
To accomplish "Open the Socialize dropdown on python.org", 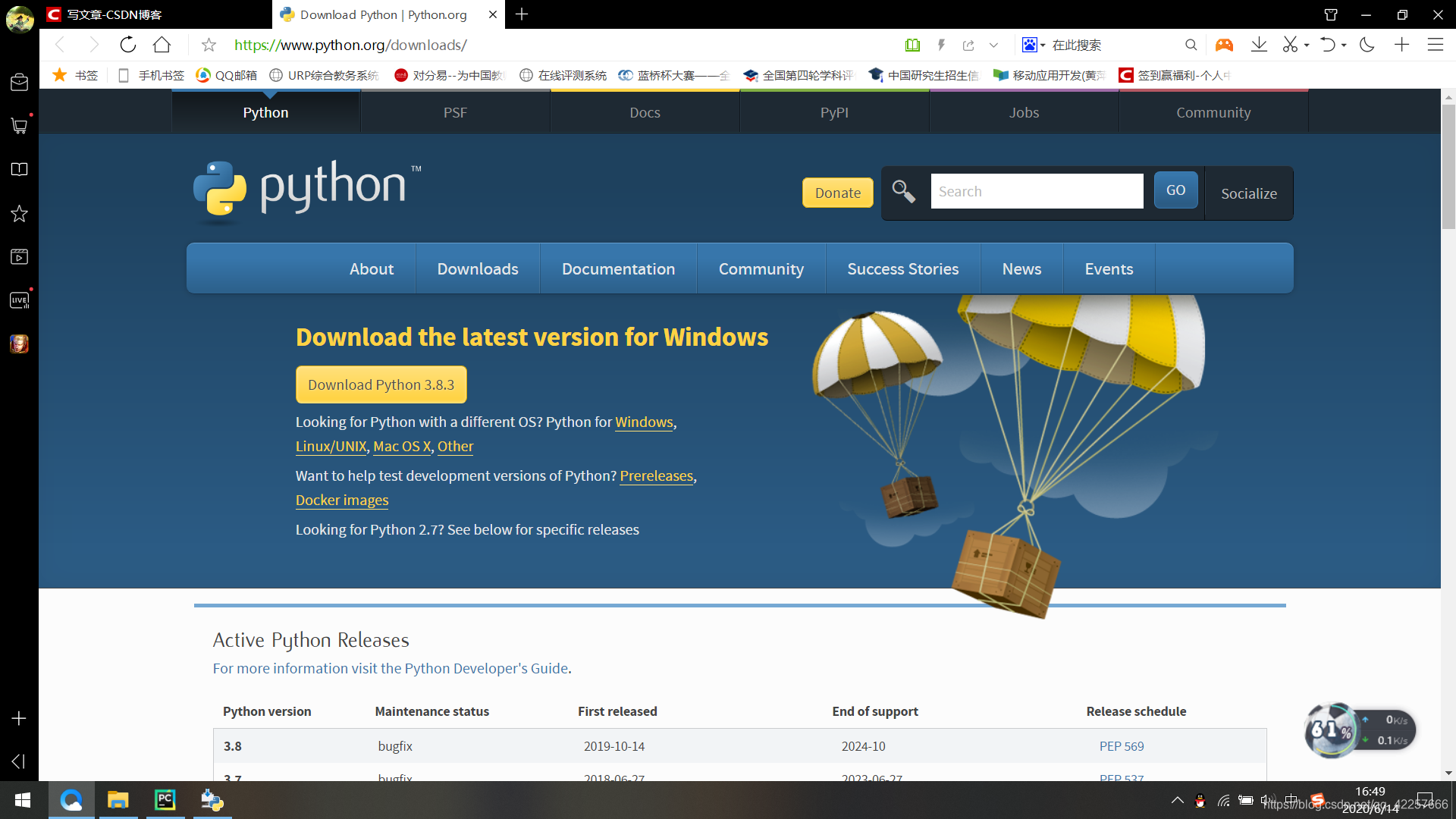I will tap(1249, 193).
